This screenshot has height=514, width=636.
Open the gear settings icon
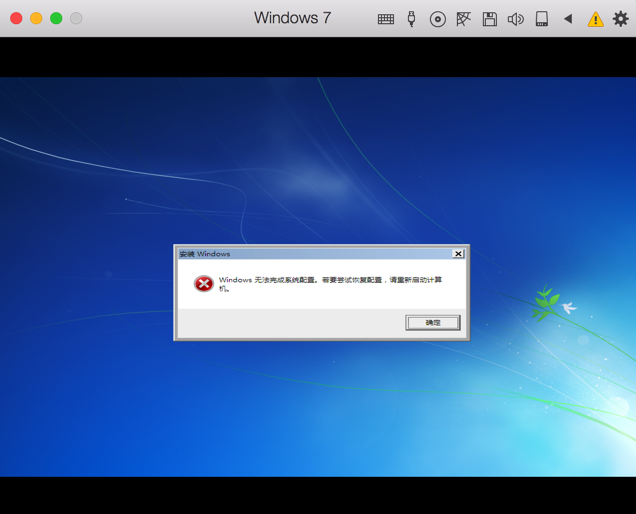[621, 19]
